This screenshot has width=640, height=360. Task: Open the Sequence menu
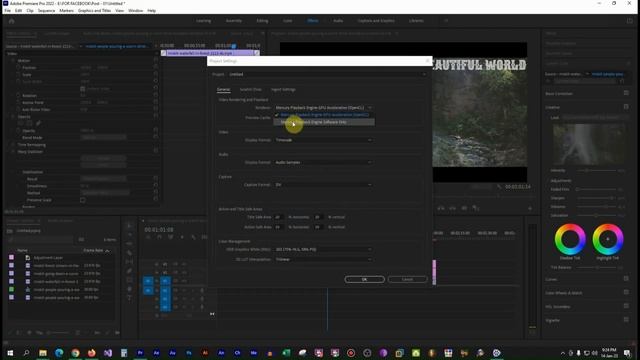[x=46, y=11]
